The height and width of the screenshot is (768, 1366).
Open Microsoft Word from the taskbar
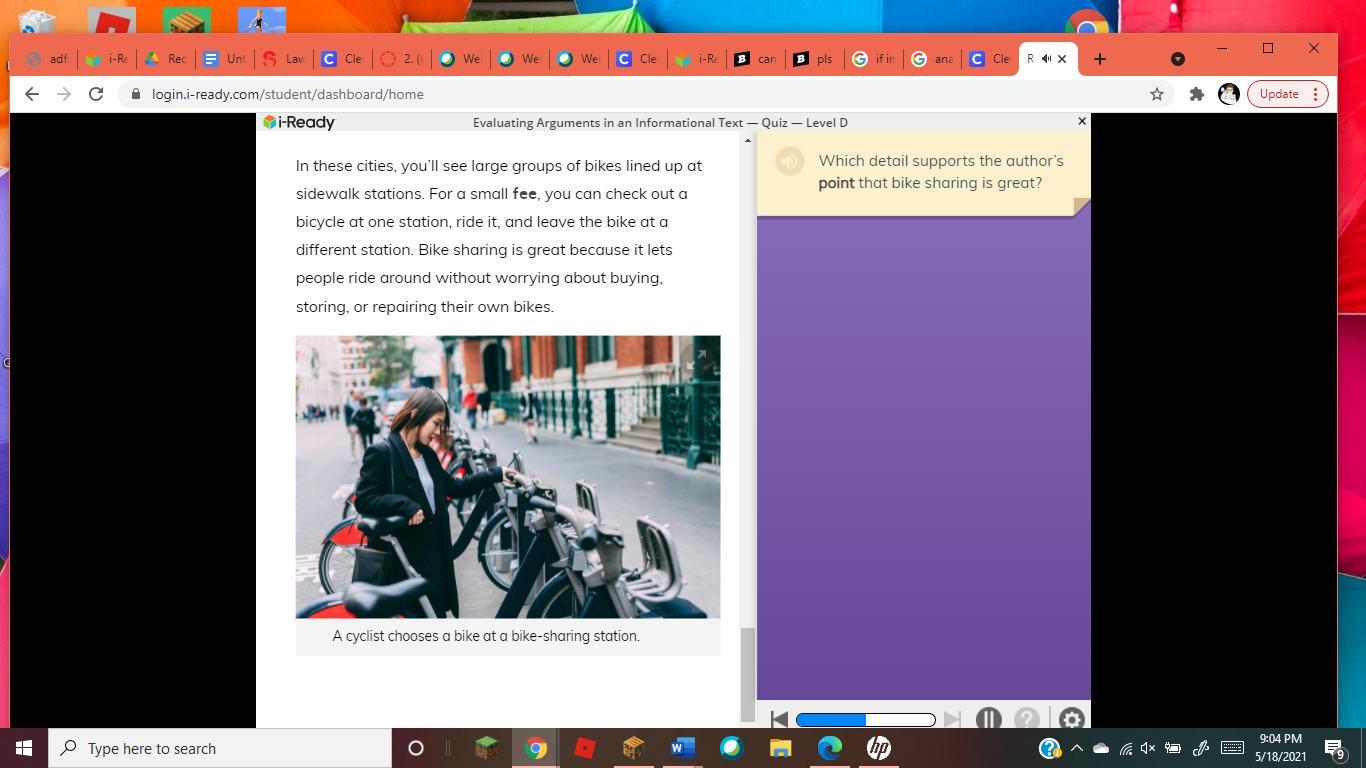pyautogui.click(x=683, y=748)
